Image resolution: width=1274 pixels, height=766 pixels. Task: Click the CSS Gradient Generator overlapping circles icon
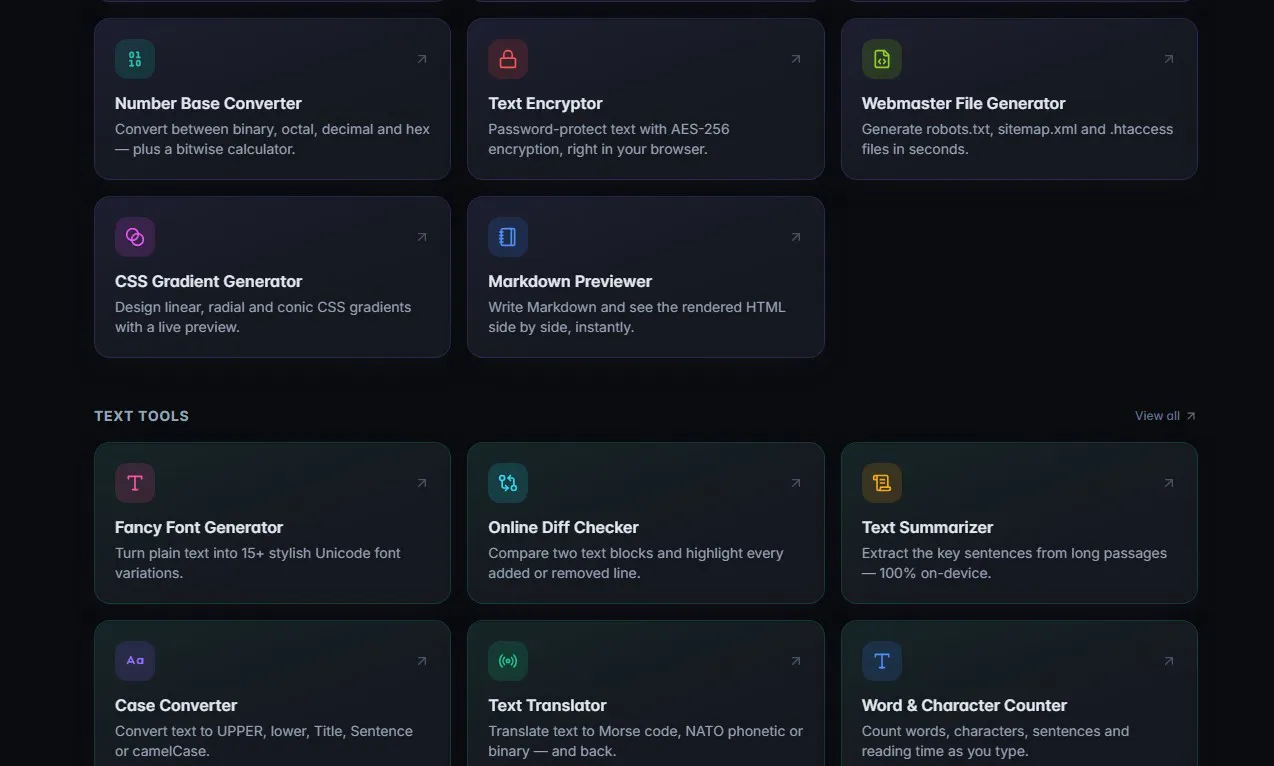click(135, 237)
